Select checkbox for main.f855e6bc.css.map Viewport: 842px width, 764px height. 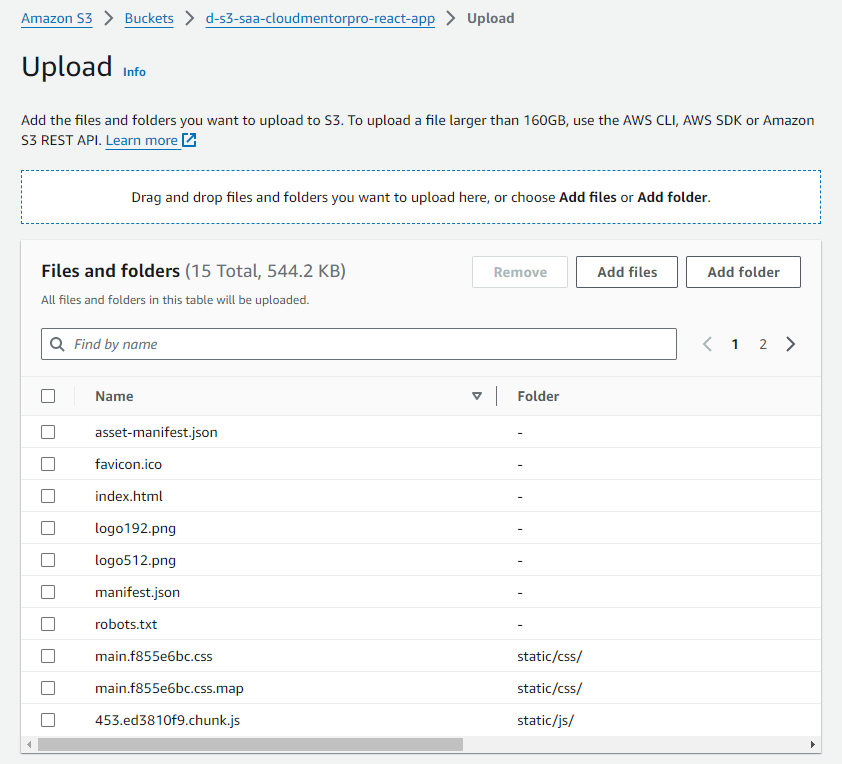[x=48, y=688]
